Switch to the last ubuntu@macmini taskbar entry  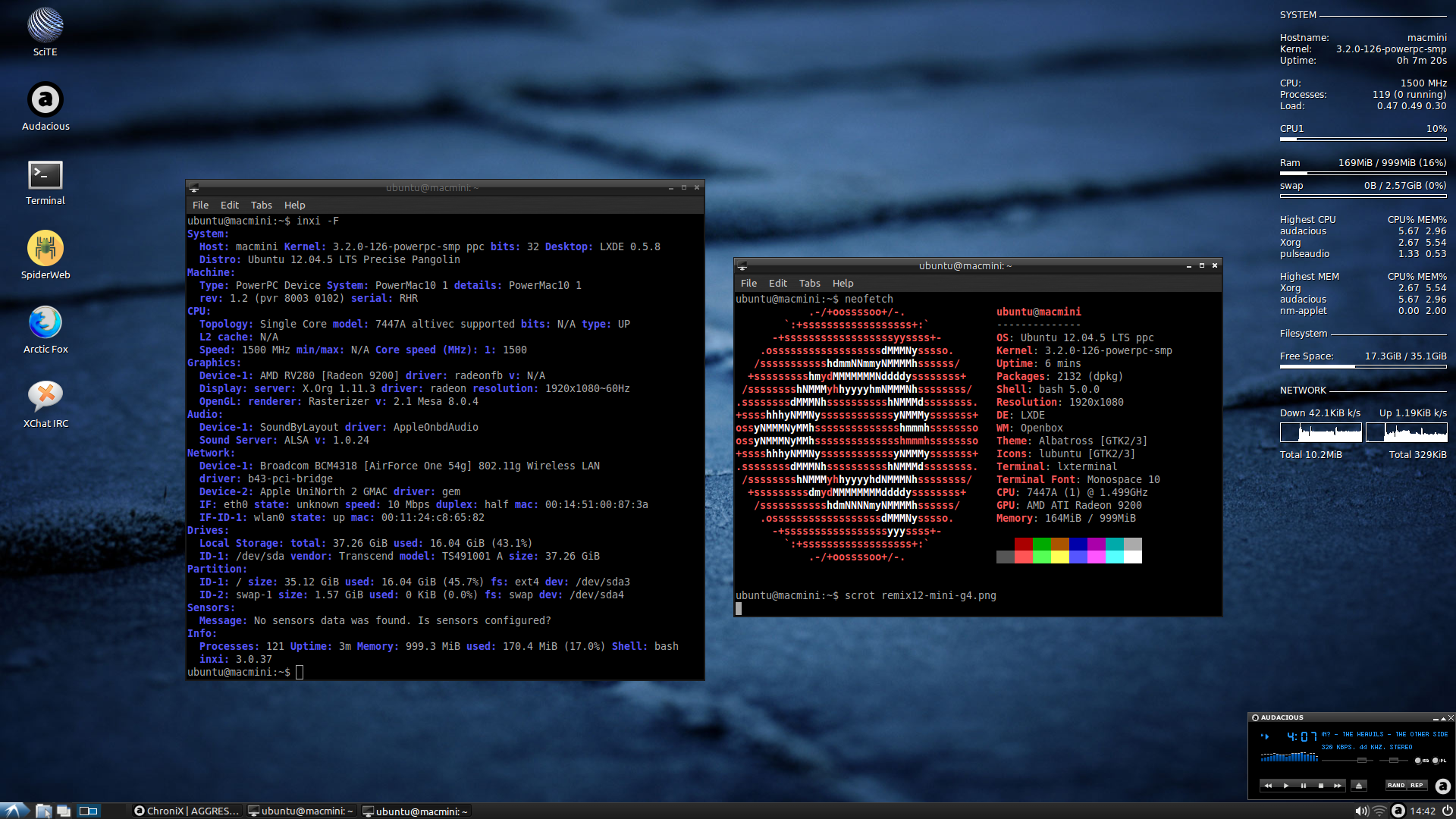[x=416, y=811]
